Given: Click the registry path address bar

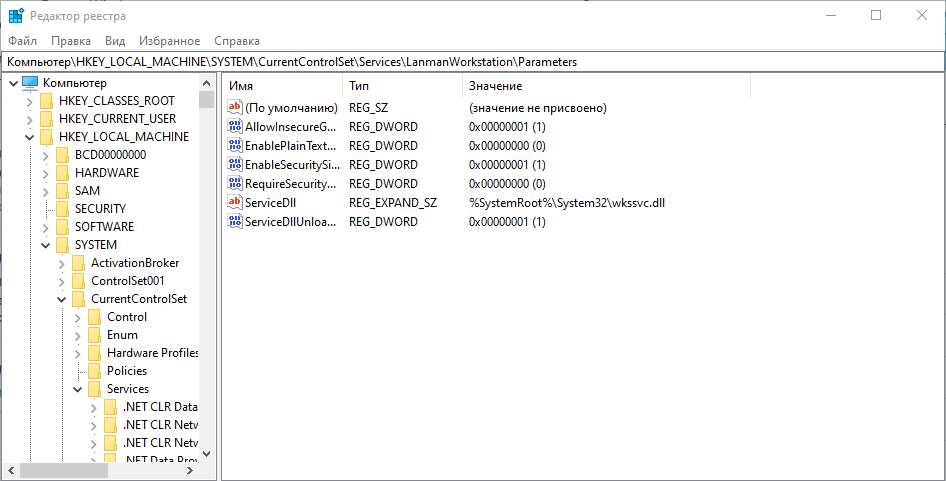Looking at the screenshot, I should 472,62.
